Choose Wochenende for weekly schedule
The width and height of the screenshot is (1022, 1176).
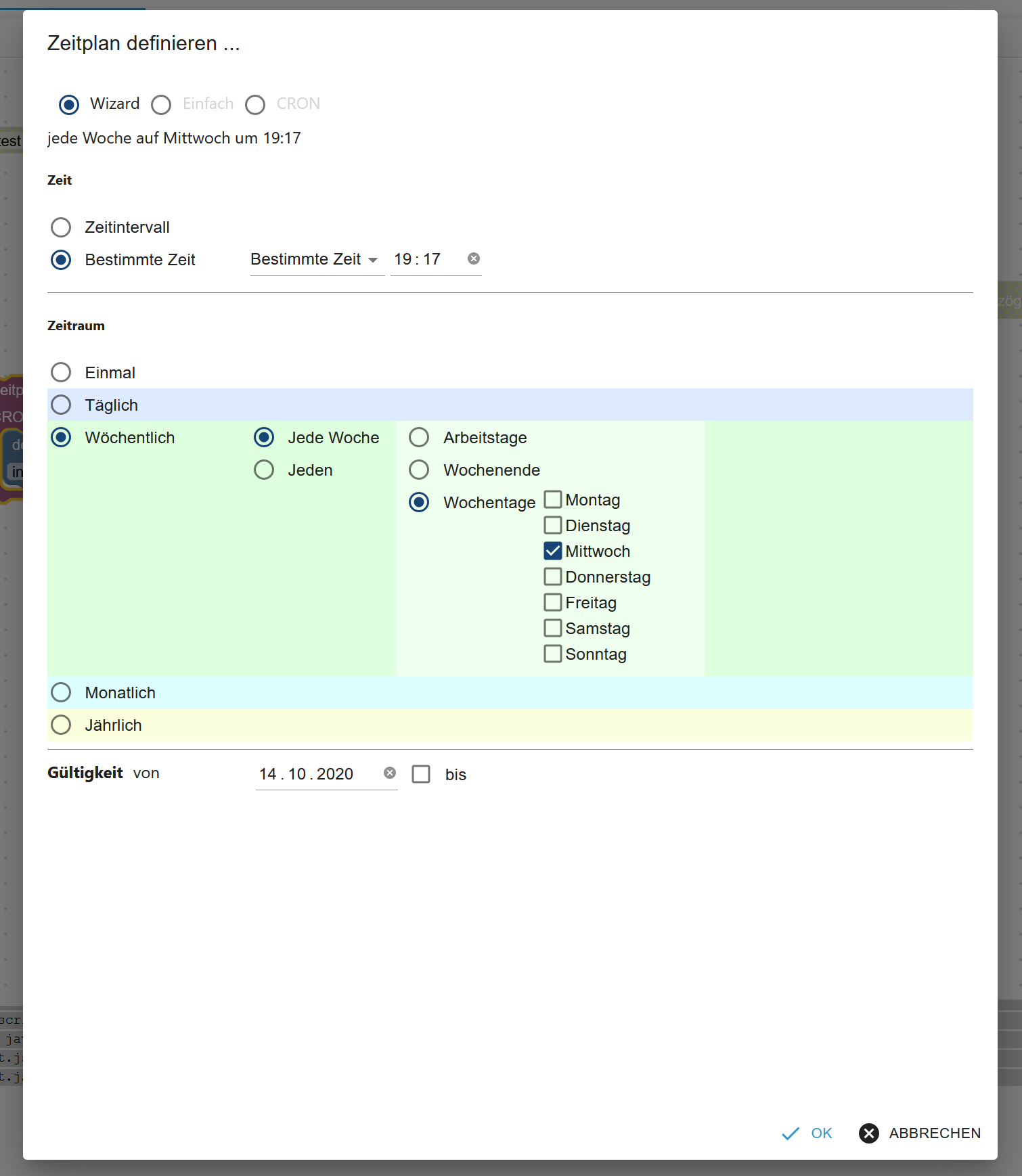[419, 470]
